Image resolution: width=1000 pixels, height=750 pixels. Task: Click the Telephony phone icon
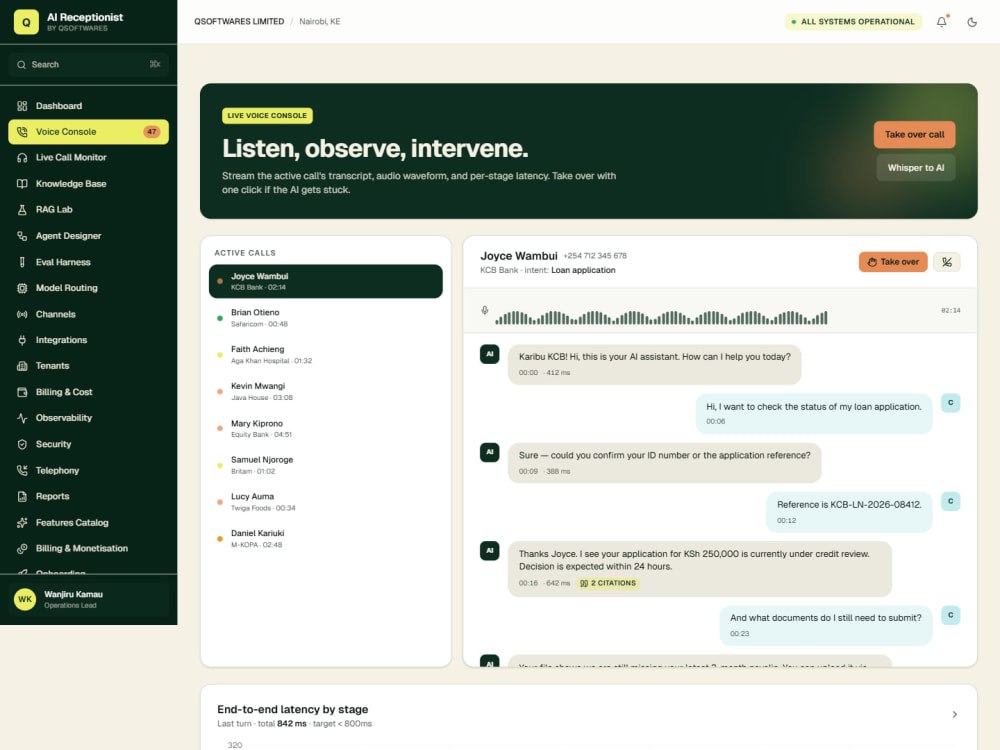[22, 471]
